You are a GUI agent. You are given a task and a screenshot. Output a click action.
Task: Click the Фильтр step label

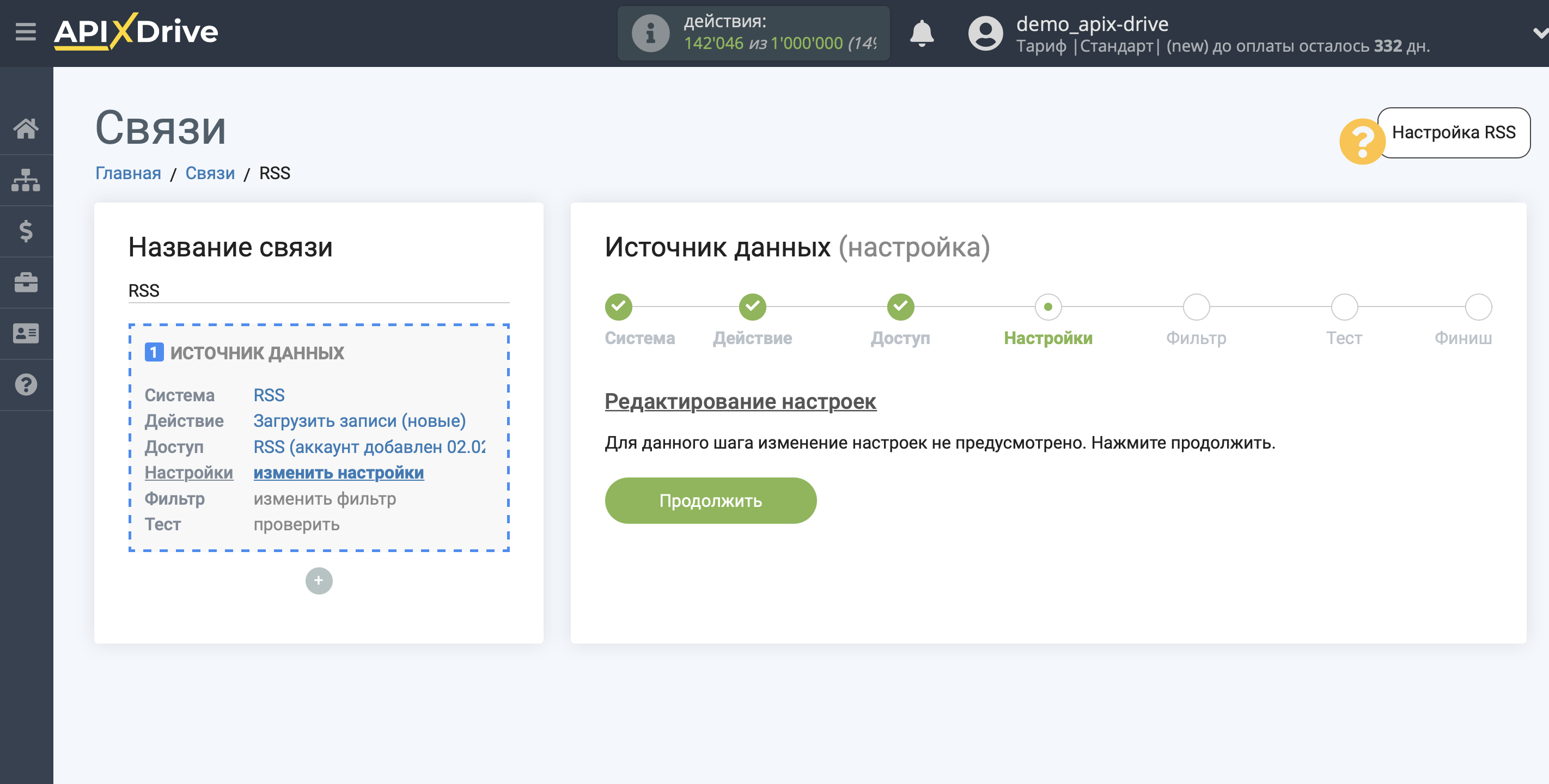pyautogui.click(x=1196, y=338)
